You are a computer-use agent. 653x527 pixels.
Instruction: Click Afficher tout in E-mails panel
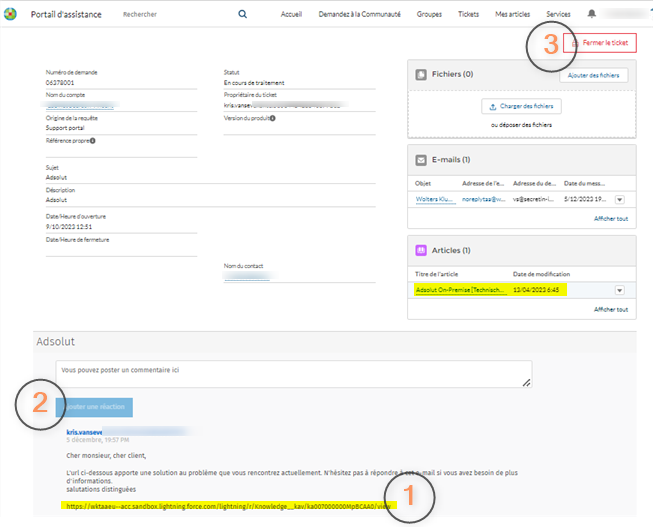[611, 219]
